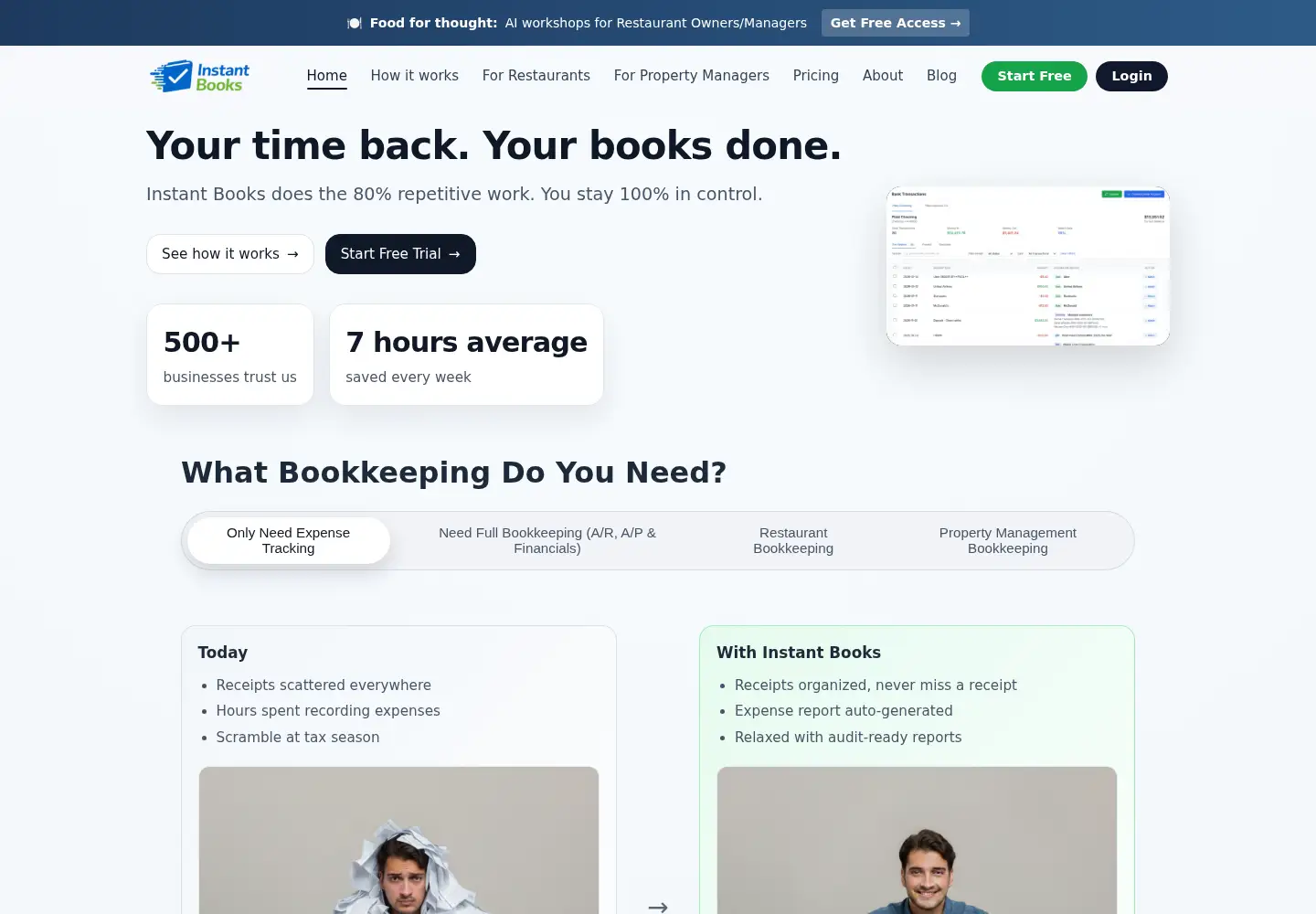Click the plate icon in the banner

point(355,23)
